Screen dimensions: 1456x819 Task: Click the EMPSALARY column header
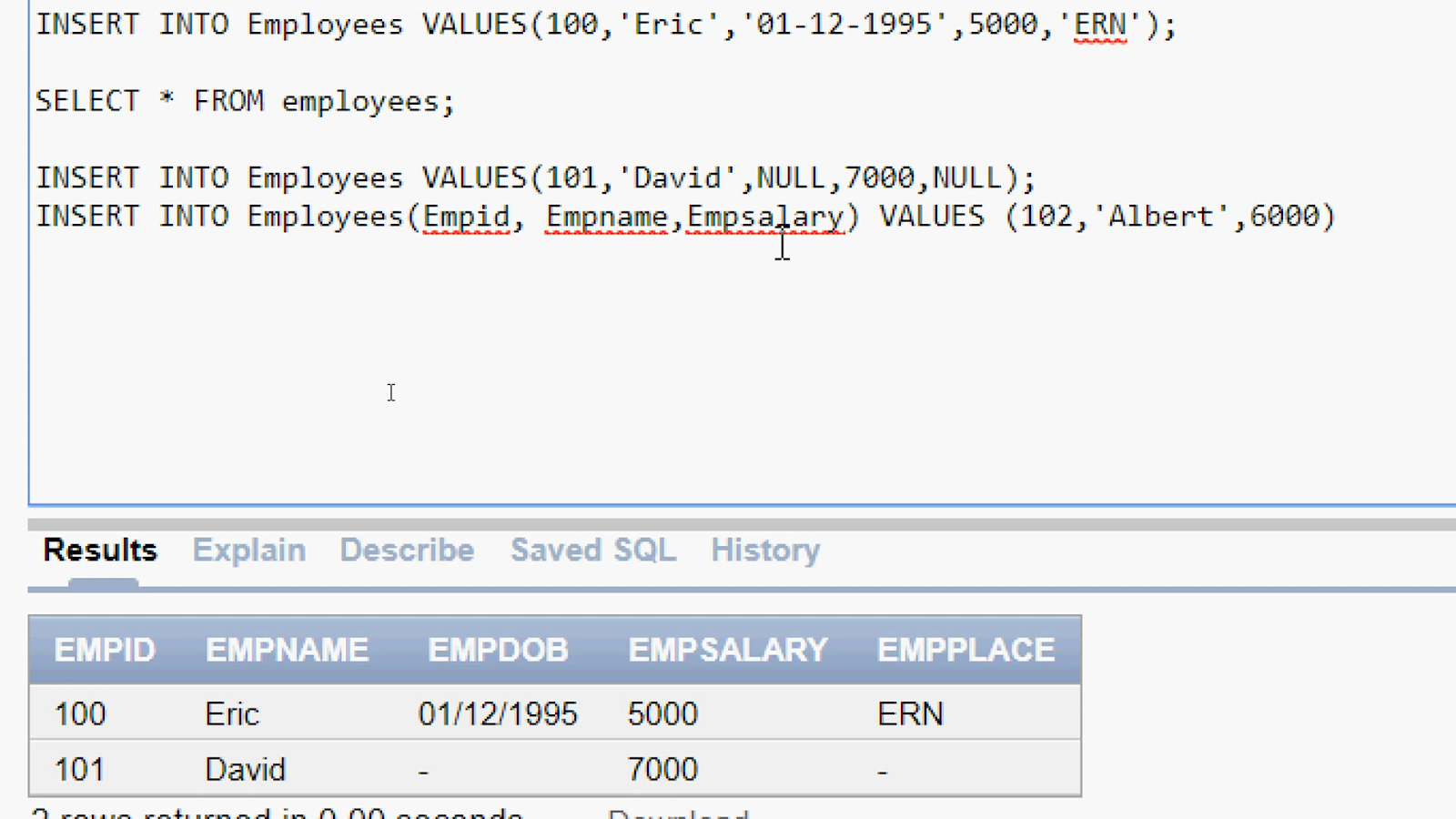[727, 649]
